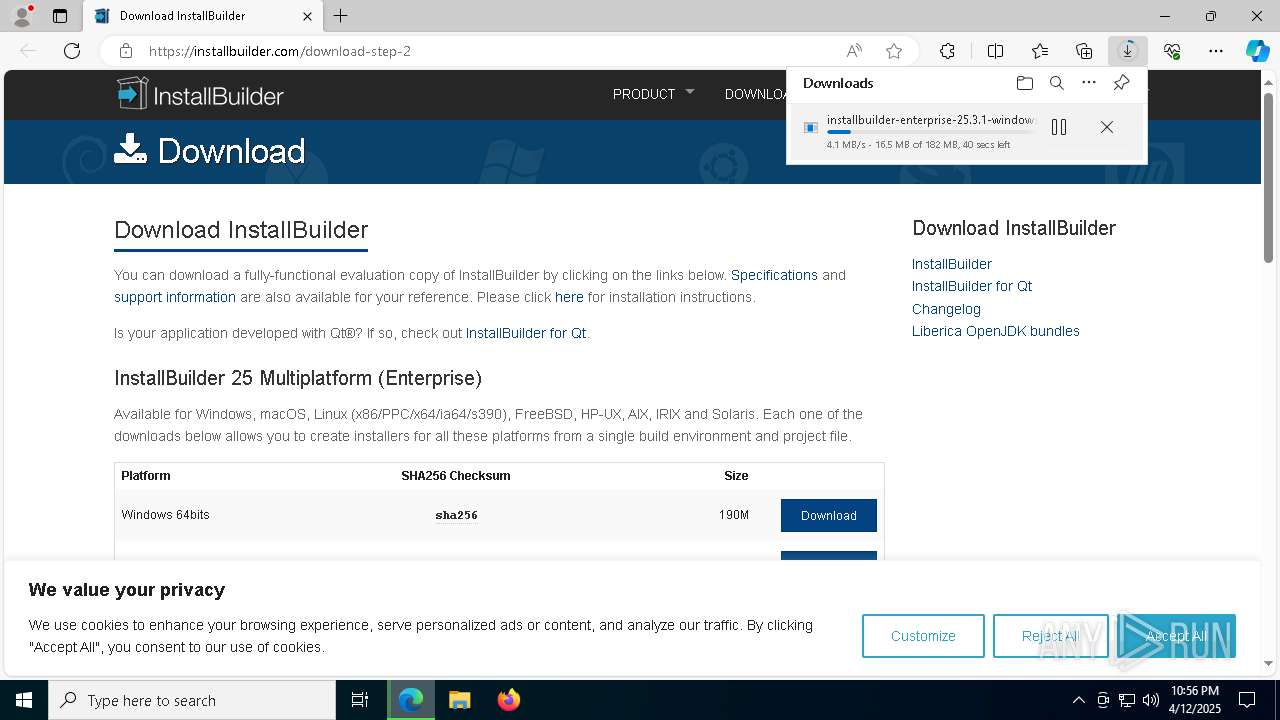The width and height of the screenshot is (1280, 720).
Task: Open the Copilot sidebar icon
Action: [1257, 51]
